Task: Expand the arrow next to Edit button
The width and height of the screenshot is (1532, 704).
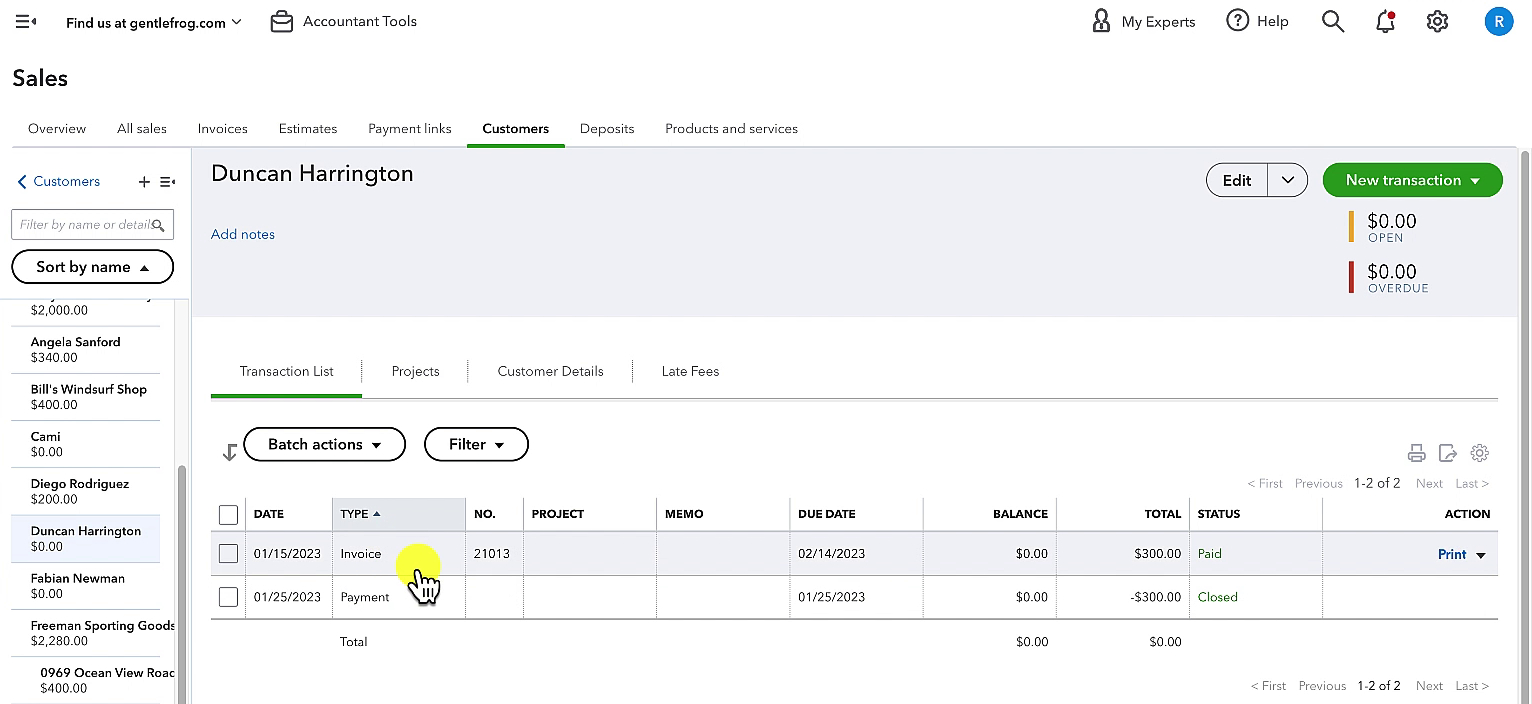Action: pos(1288,180)
